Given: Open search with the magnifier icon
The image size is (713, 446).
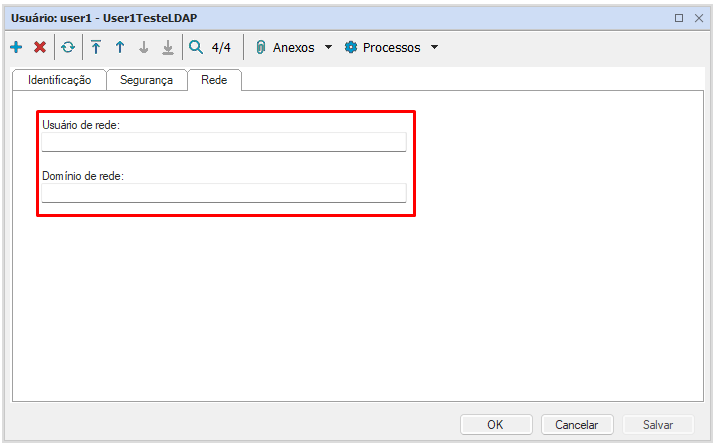Looking at the screenshot, I should coord(196,47).
